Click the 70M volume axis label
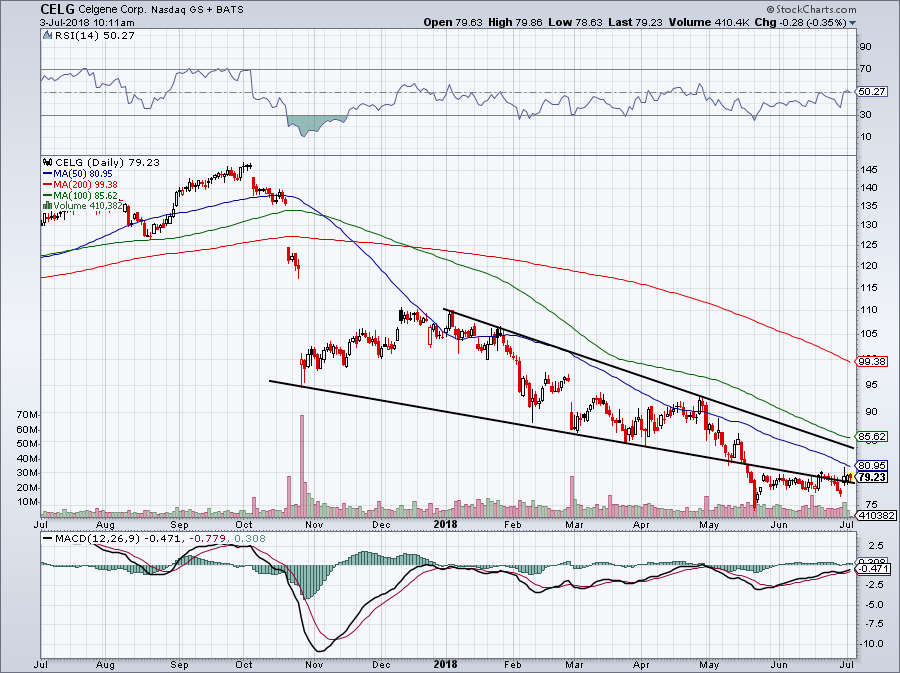 pos(28,414)
